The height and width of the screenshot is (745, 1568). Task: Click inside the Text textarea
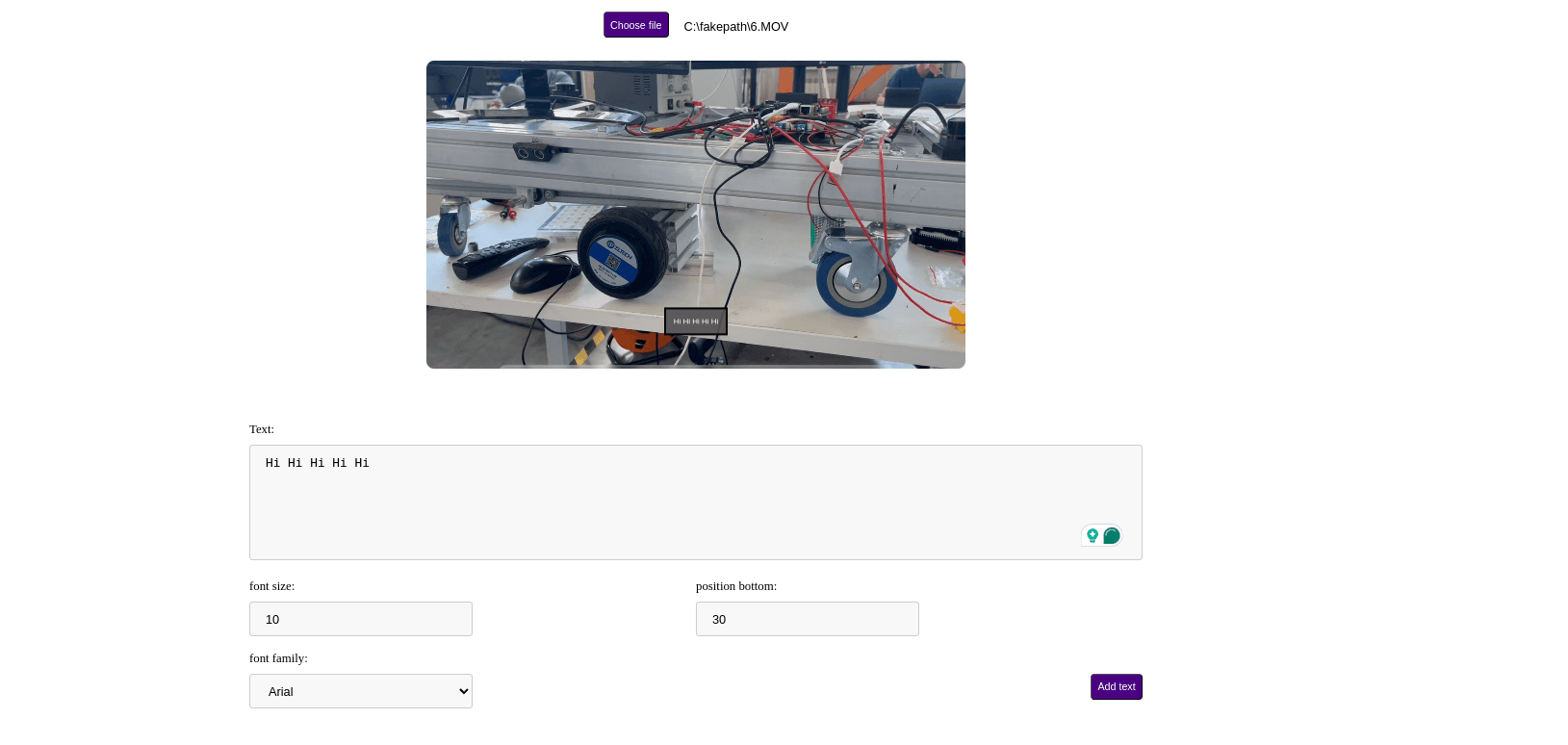(696, 502)
